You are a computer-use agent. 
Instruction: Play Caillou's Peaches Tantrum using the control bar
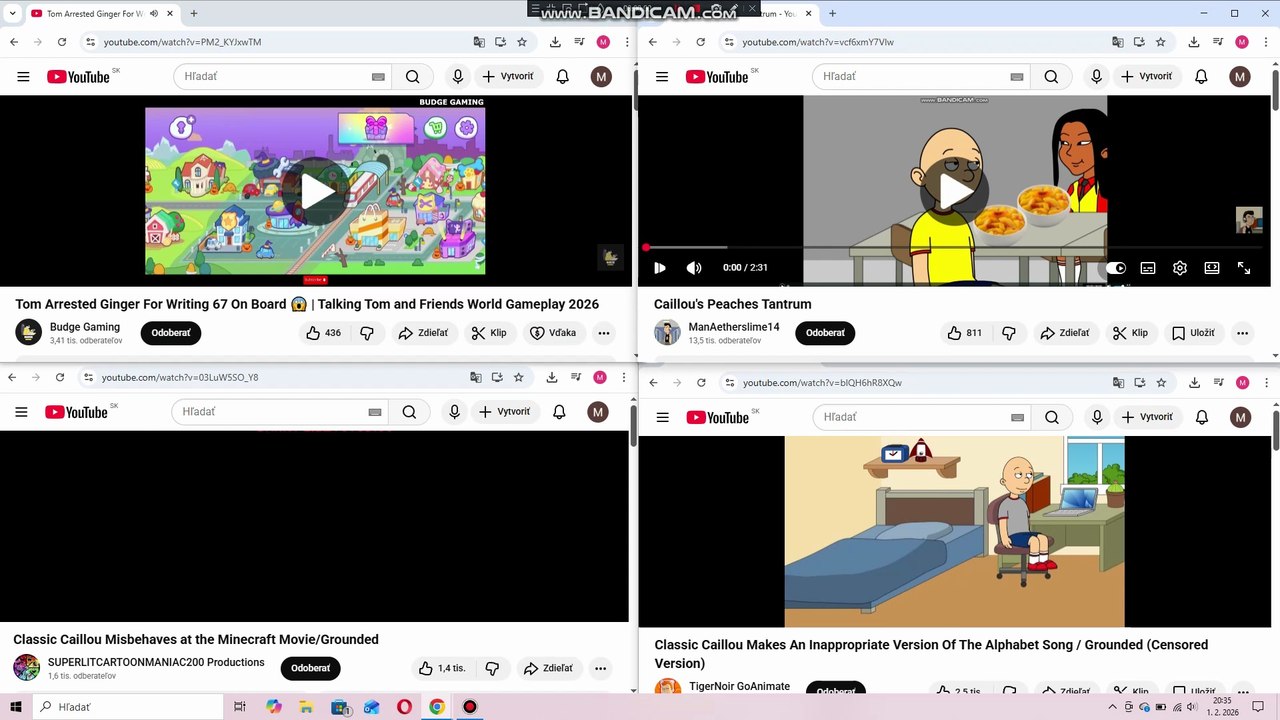[x=660, y=268]
